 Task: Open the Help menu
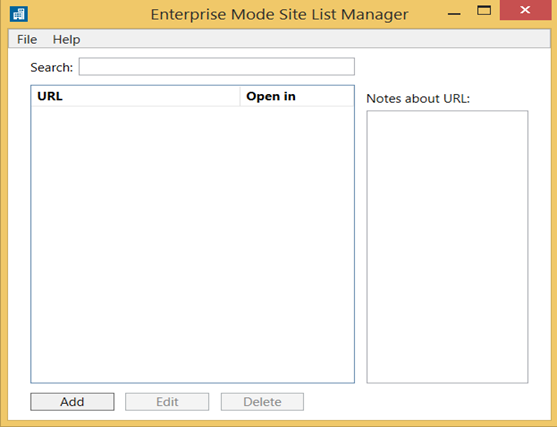point(66,39)
